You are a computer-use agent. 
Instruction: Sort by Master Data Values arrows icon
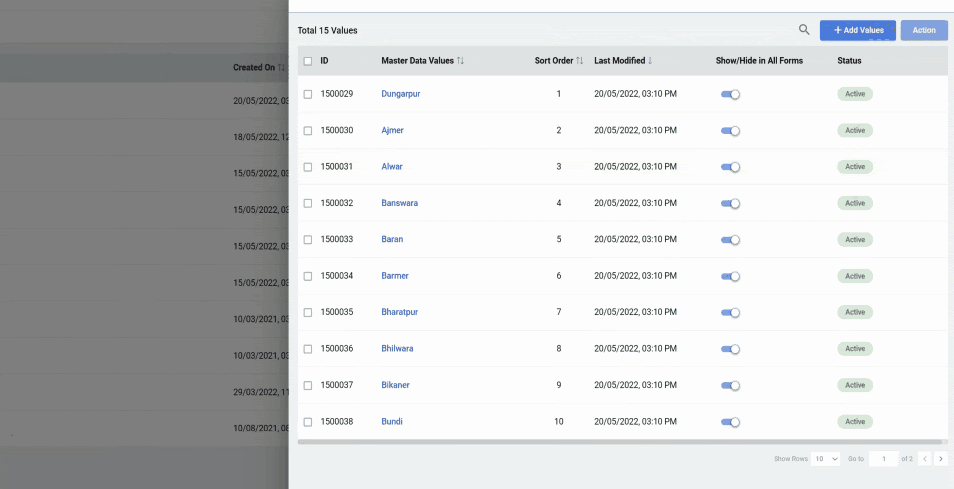pyautogui.click(x=460, y=61)
